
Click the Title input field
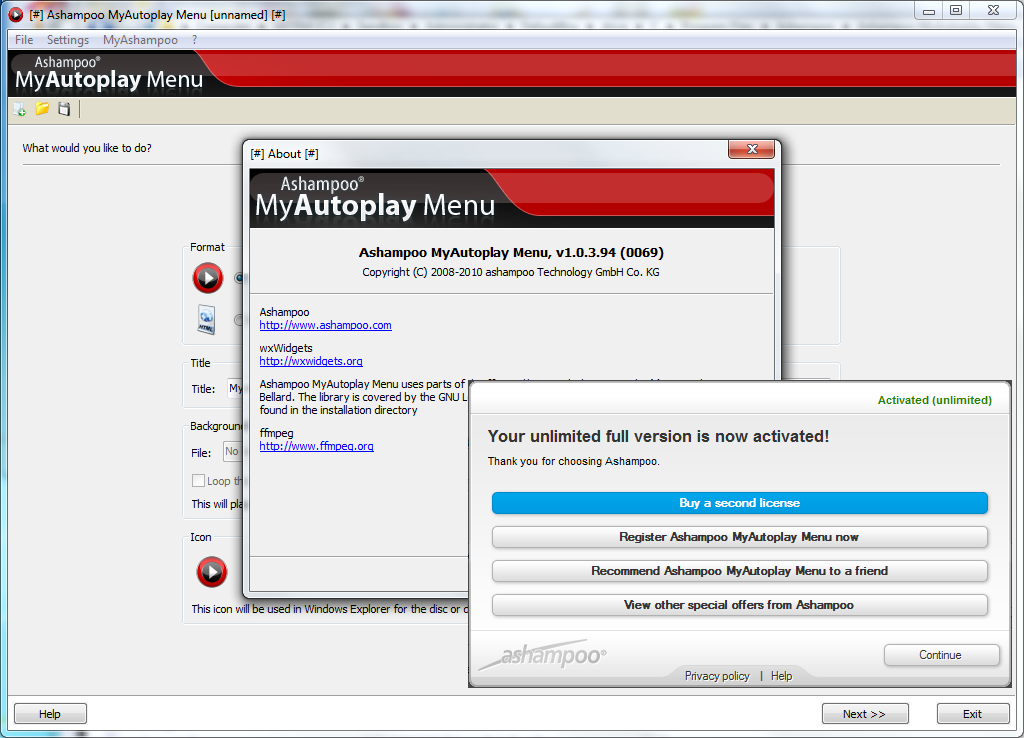point(234,389)
